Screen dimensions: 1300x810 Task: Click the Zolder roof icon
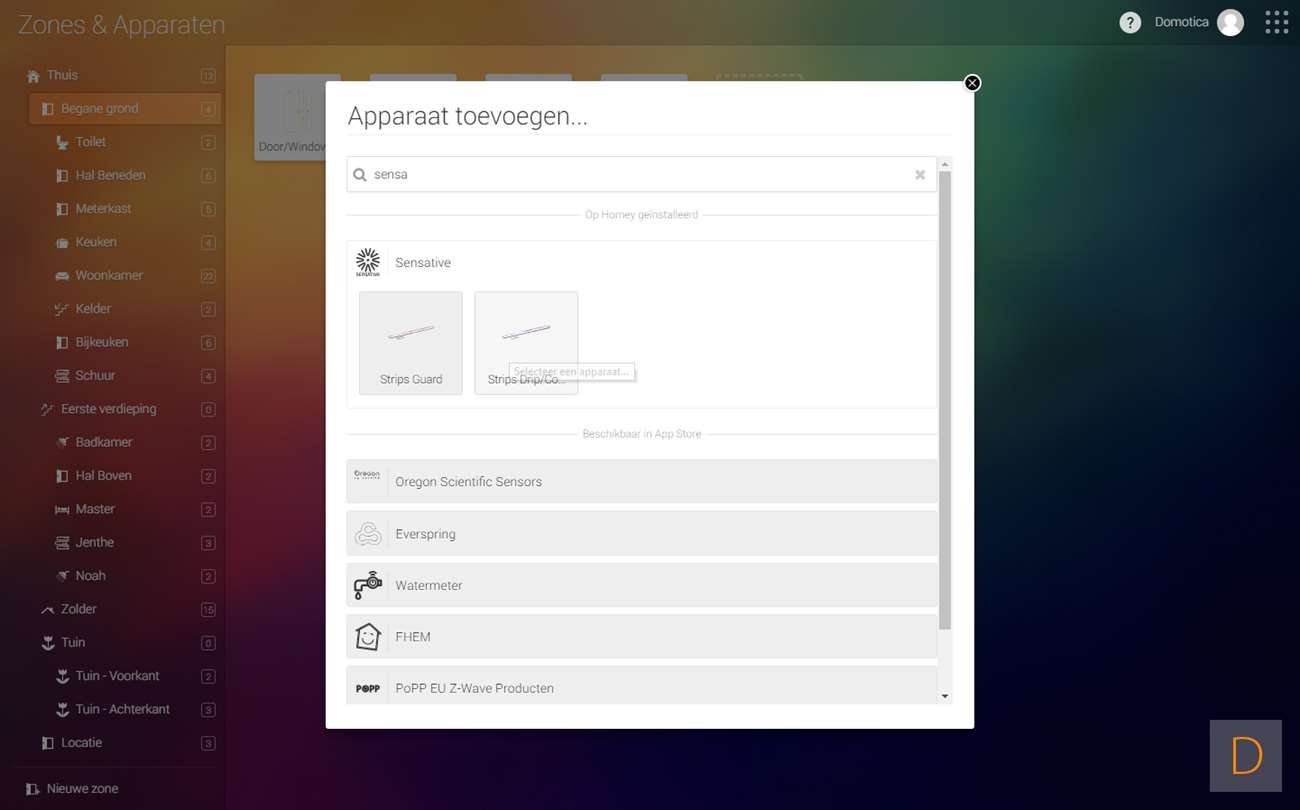(47, 610)
